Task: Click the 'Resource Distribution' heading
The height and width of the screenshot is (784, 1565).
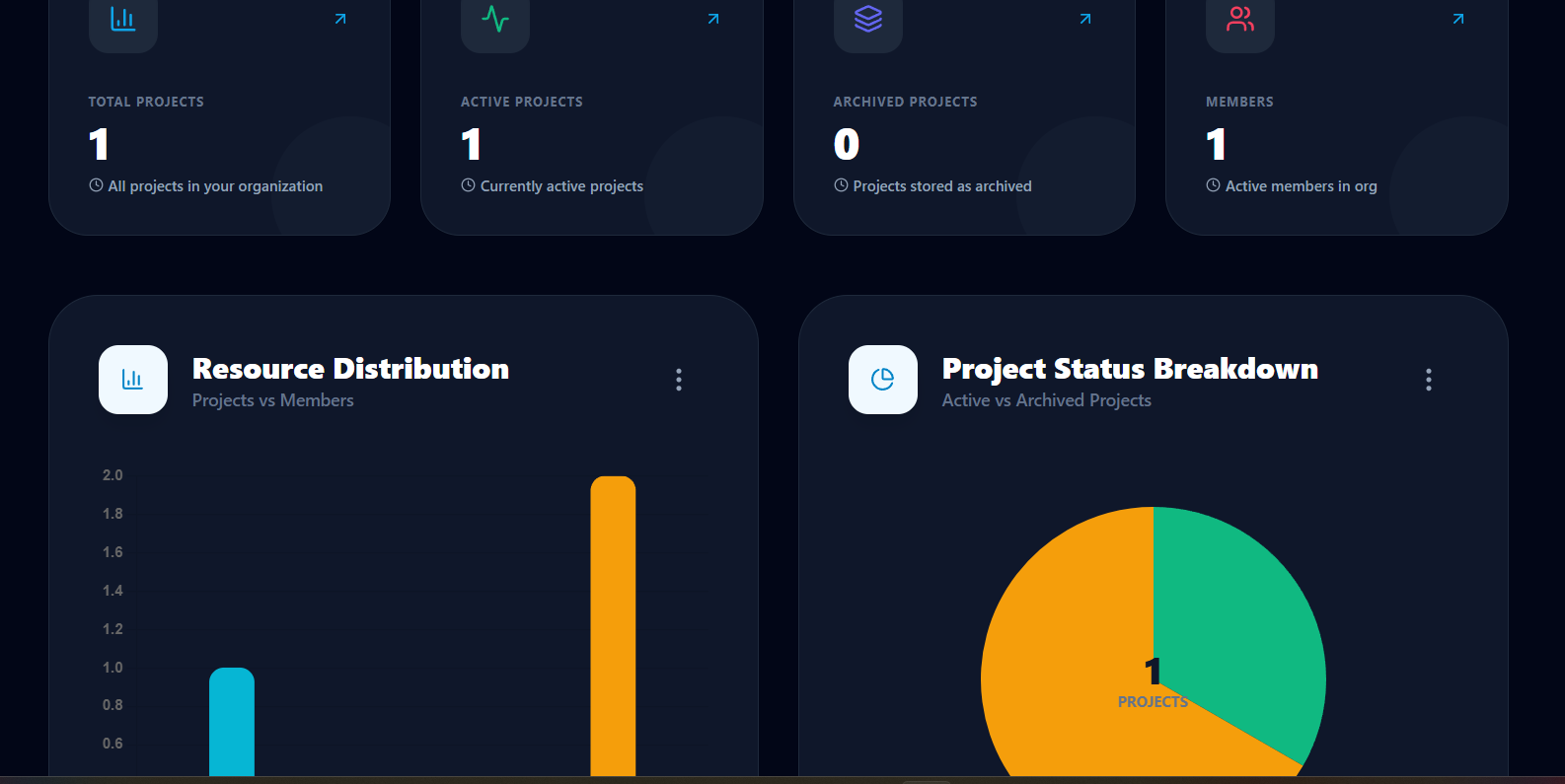Action: tap(350, 369)
